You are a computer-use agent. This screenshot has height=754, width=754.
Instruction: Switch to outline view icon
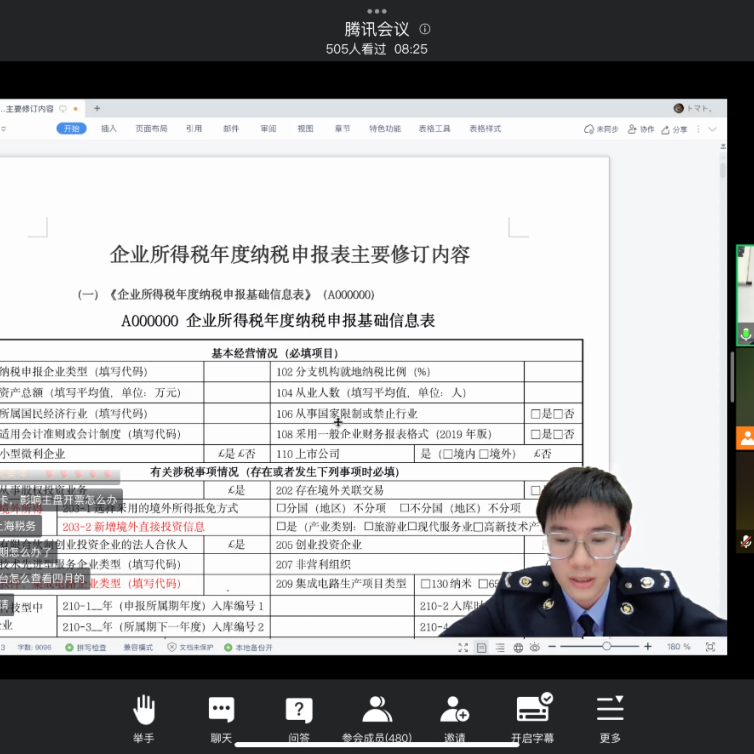(500, 648)
